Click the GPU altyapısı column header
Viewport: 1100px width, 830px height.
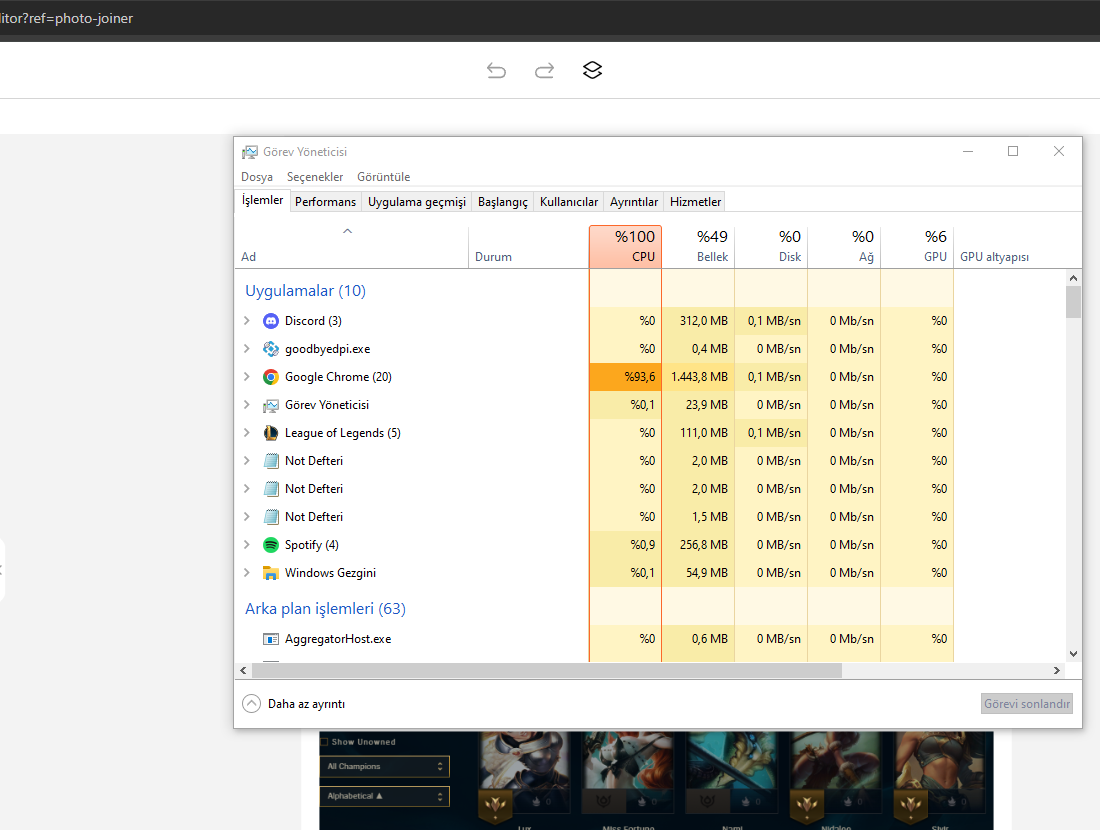1009,246
